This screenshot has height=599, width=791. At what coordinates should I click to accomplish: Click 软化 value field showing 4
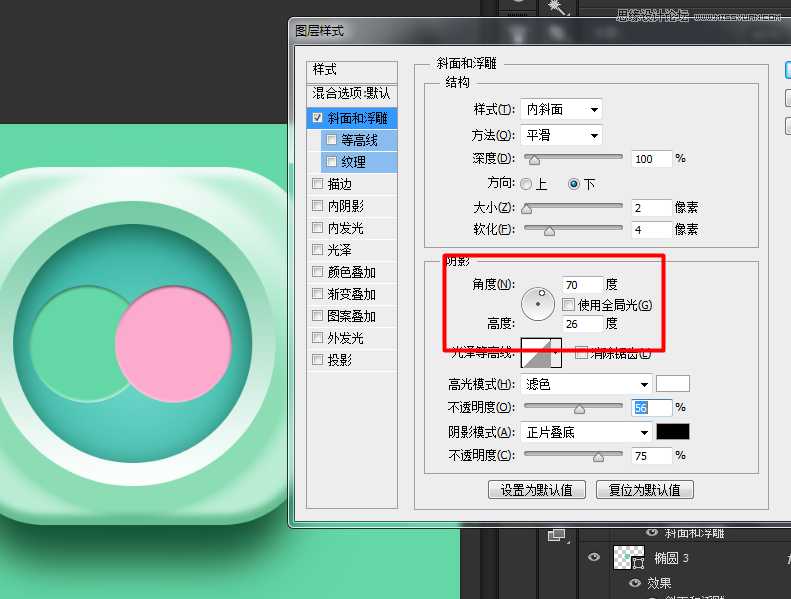652,230
